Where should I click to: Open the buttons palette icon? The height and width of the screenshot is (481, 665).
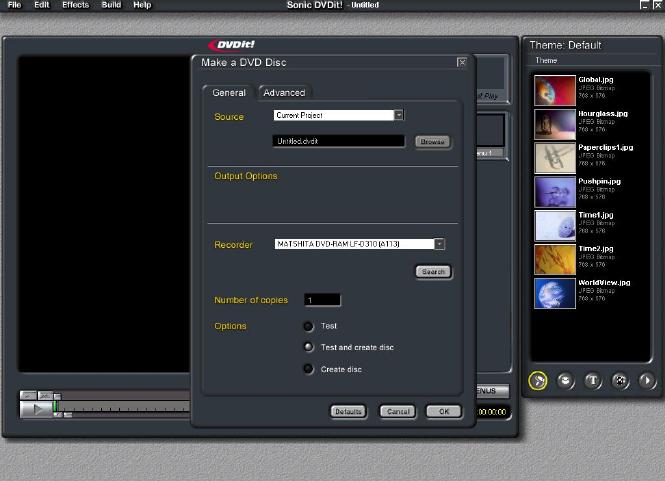(x=565, y=380)
